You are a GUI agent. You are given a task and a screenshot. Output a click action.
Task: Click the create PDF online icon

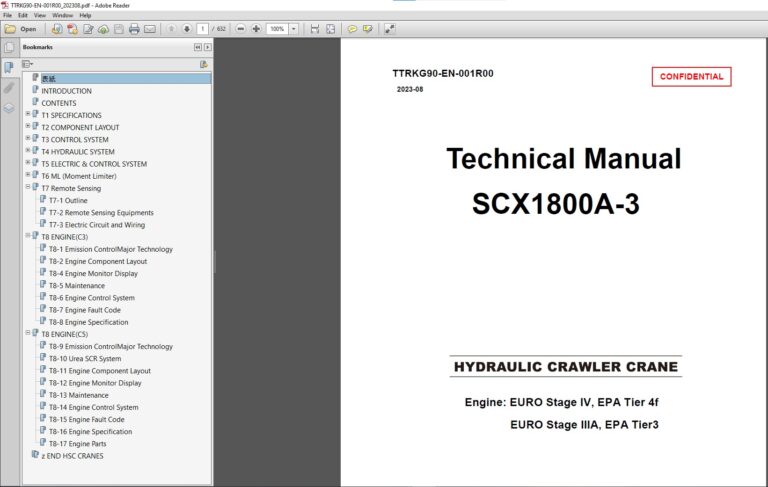click(x=57, y=29)
